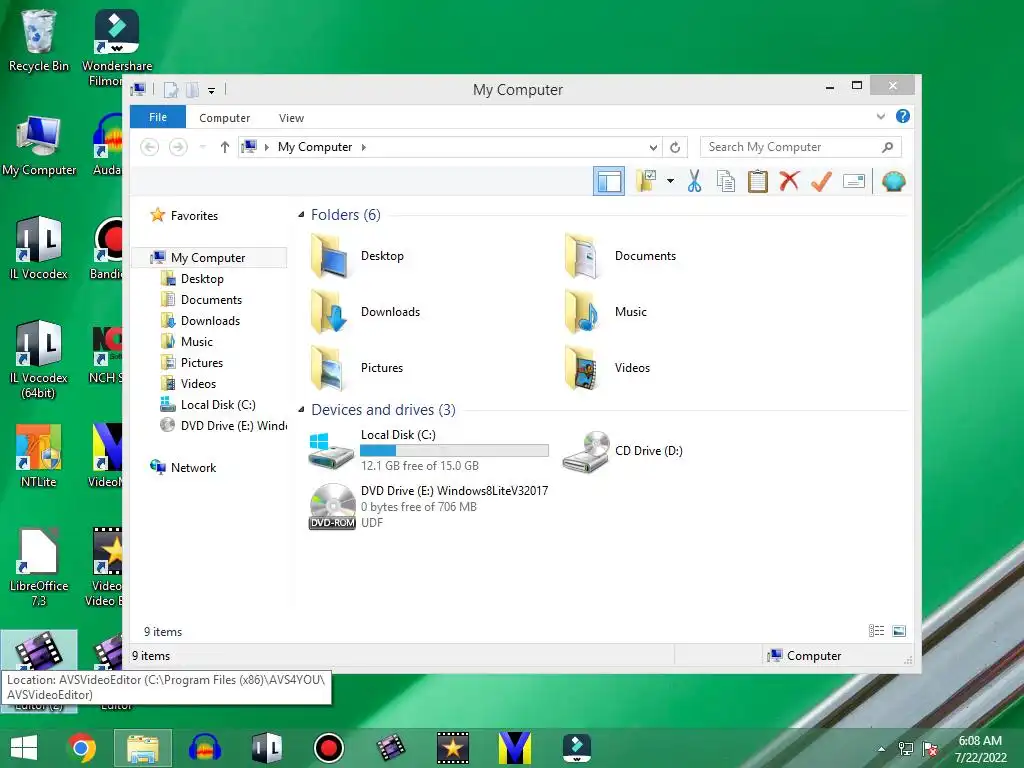Viewport: 1024px width, 768px height.
Task: Open Explorer help question mark icon
Action: tap(903, 116)
